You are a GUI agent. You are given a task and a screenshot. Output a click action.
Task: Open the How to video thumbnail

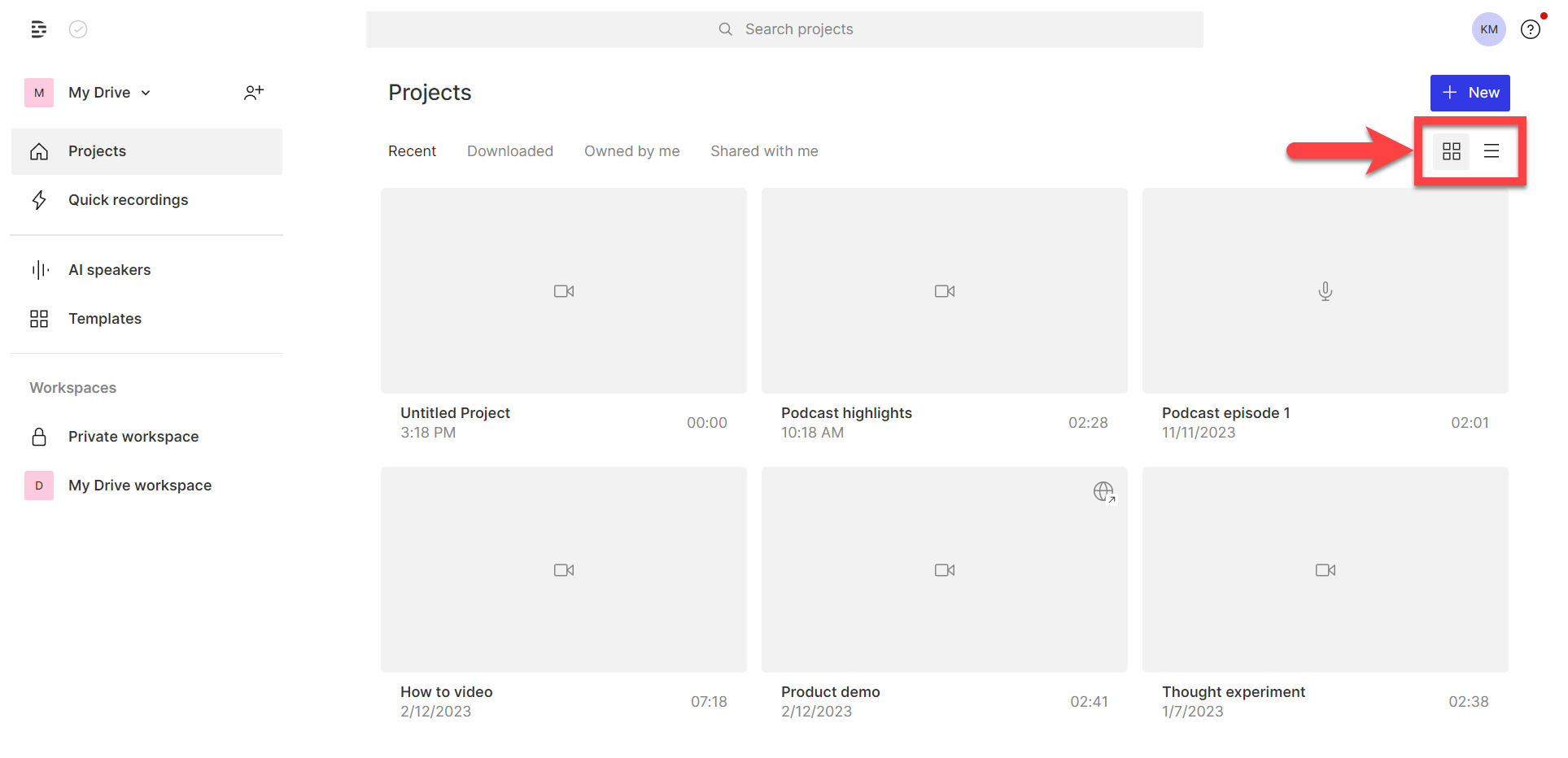564,570
